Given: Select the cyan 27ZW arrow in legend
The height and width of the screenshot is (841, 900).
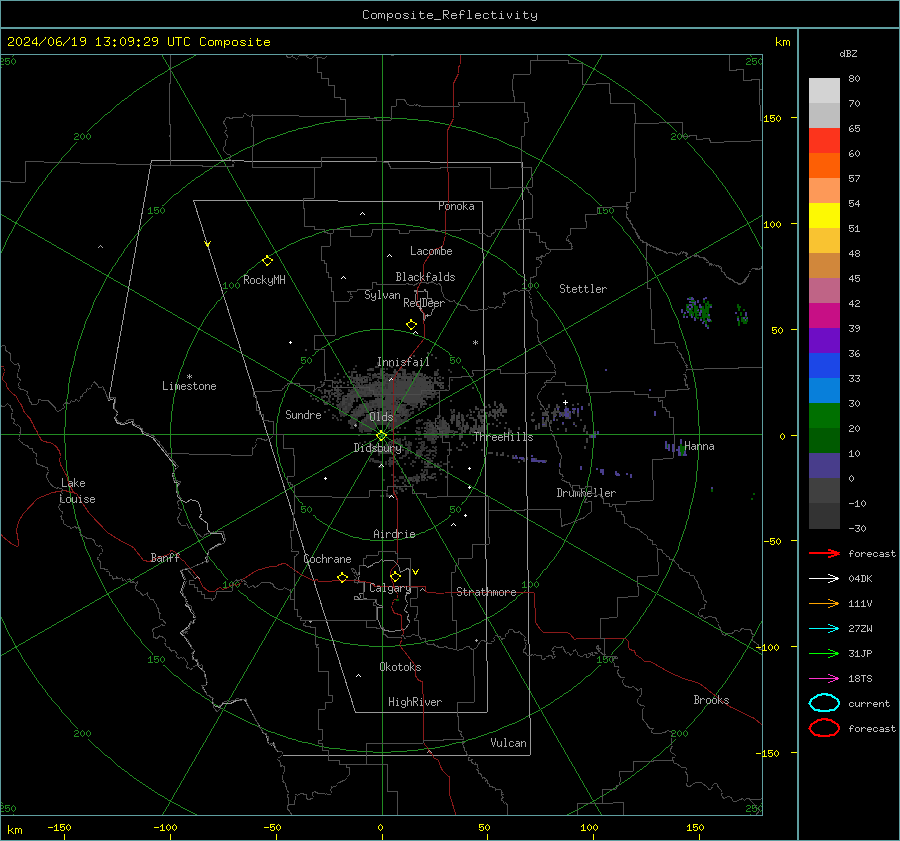Looking at the screenshot, I should click(x=824, y=629).
